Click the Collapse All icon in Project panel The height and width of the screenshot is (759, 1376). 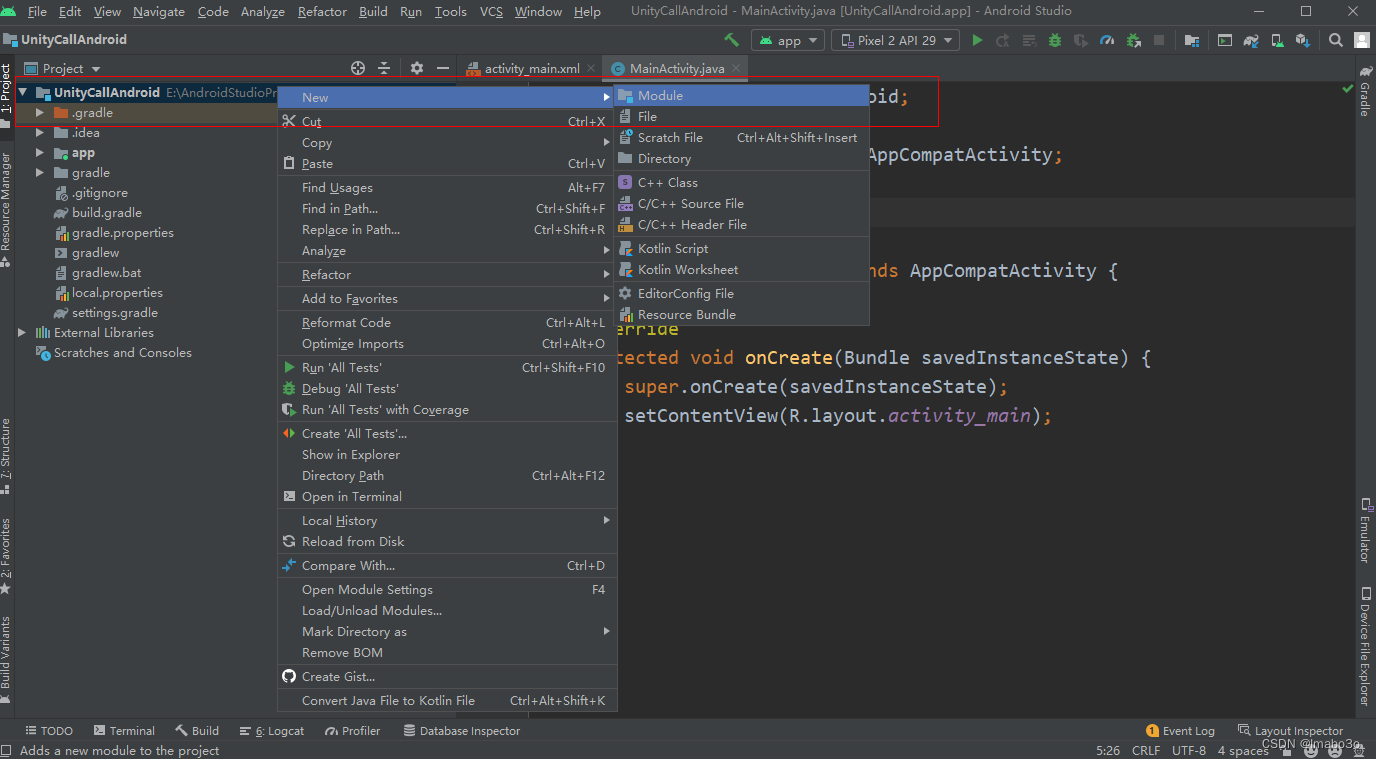pyautogui.click(x=384, y=68)
